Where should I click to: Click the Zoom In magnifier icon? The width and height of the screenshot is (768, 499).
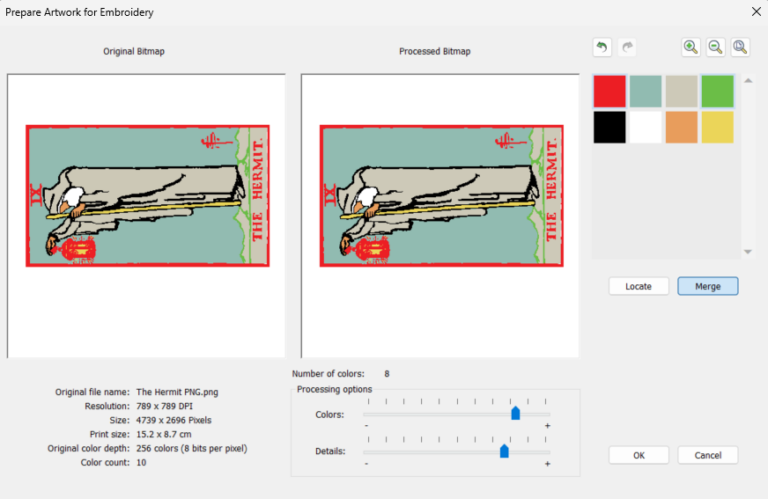(x=691, y=48)
